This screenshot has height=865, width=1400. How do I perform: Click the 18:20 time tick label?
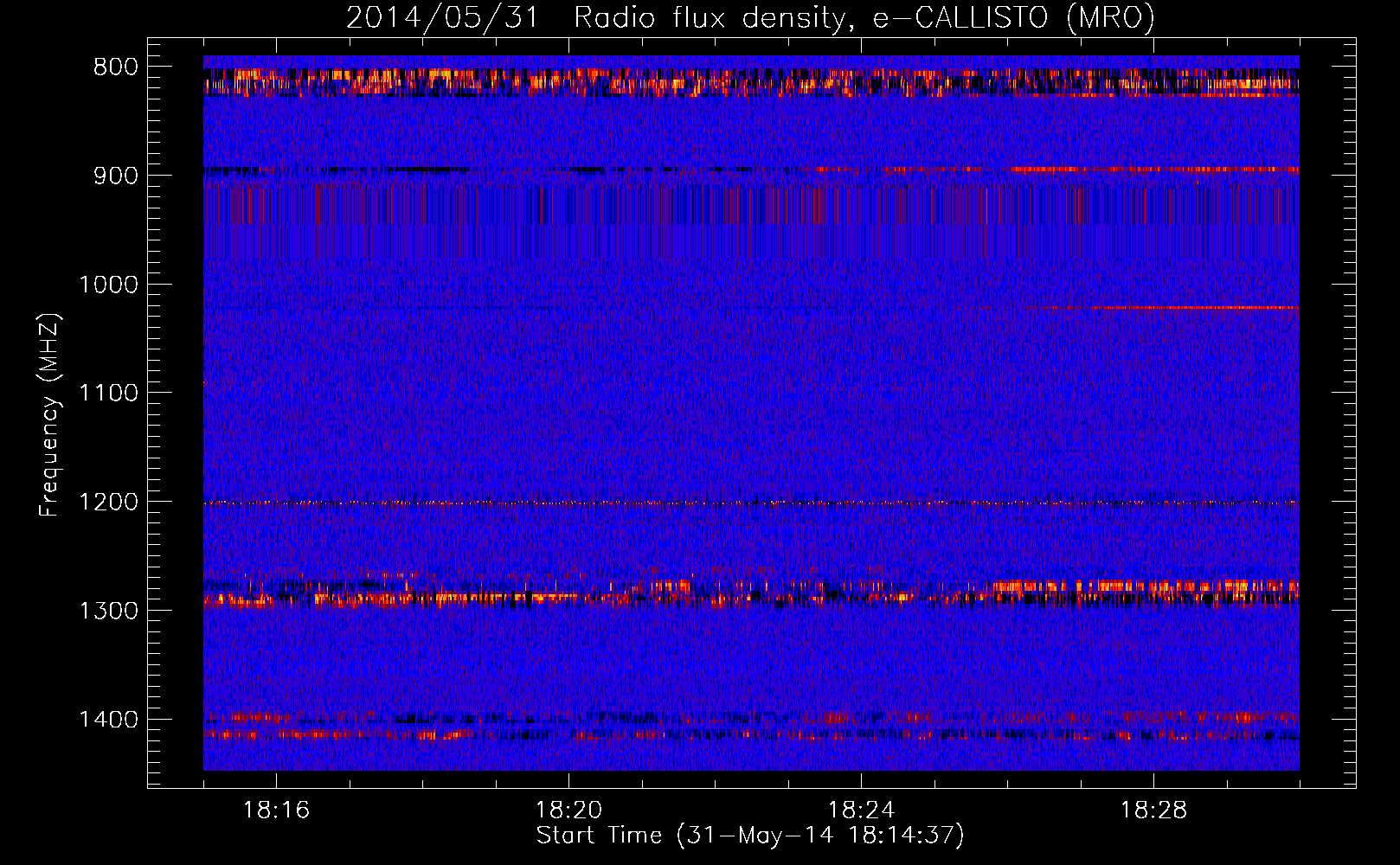pyautogui.click(x=568, y=811)
